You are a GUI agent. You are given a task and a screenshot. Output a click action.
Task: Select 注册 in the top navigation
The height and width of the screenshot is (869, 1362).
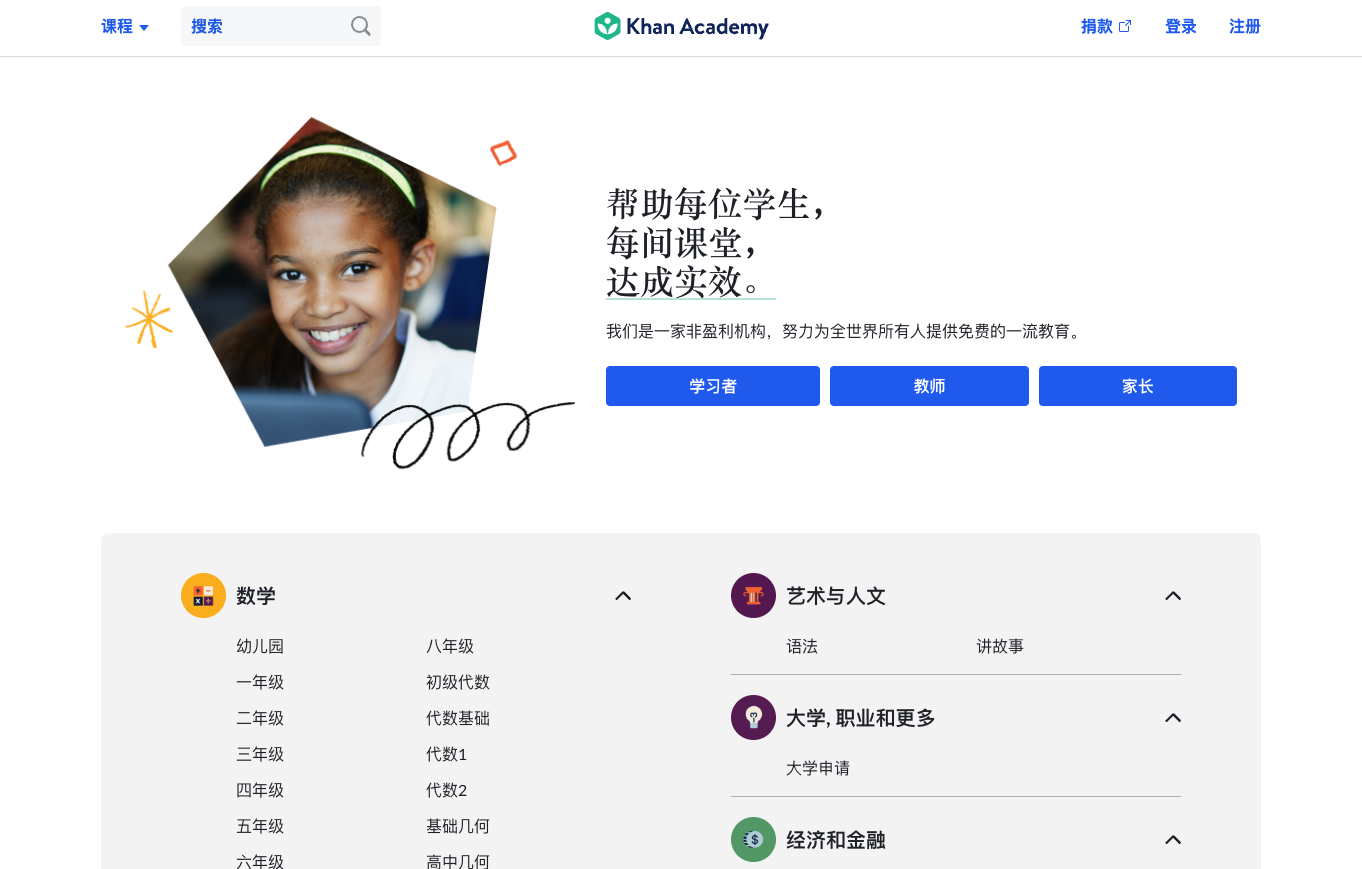[1245, 27]
